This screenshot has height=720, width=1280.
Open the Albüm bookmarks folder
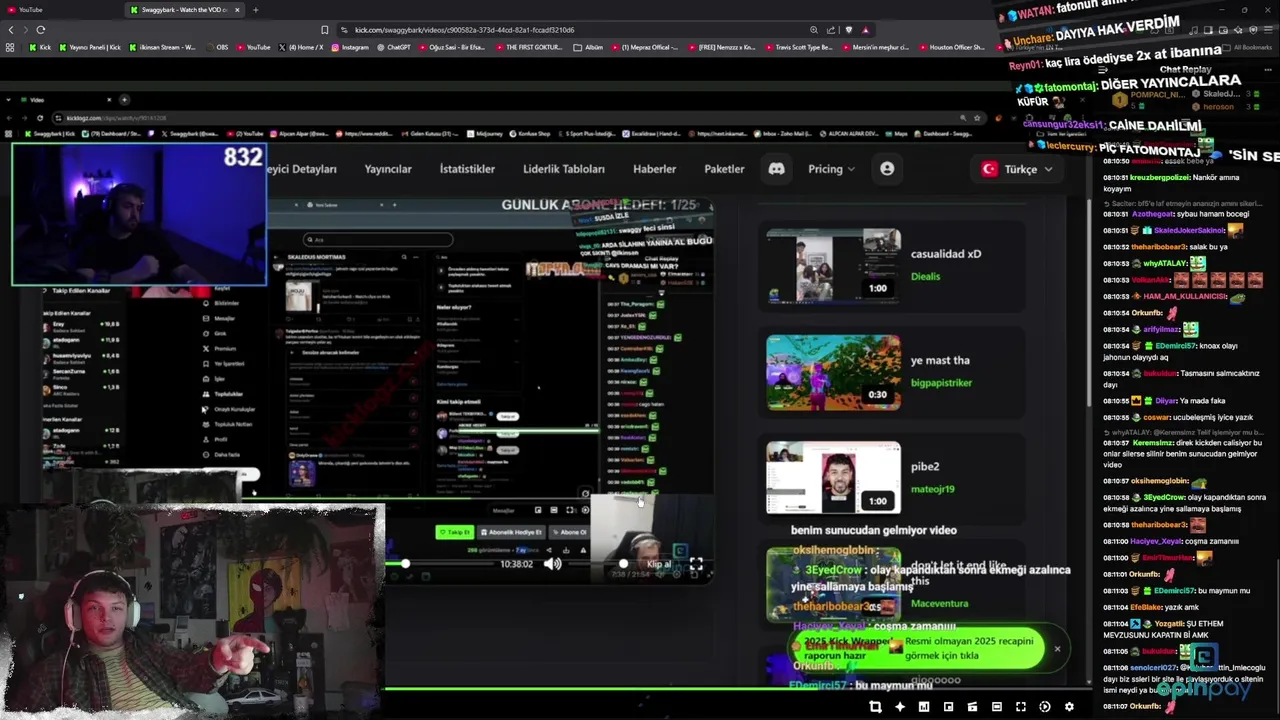click(588, 47)
